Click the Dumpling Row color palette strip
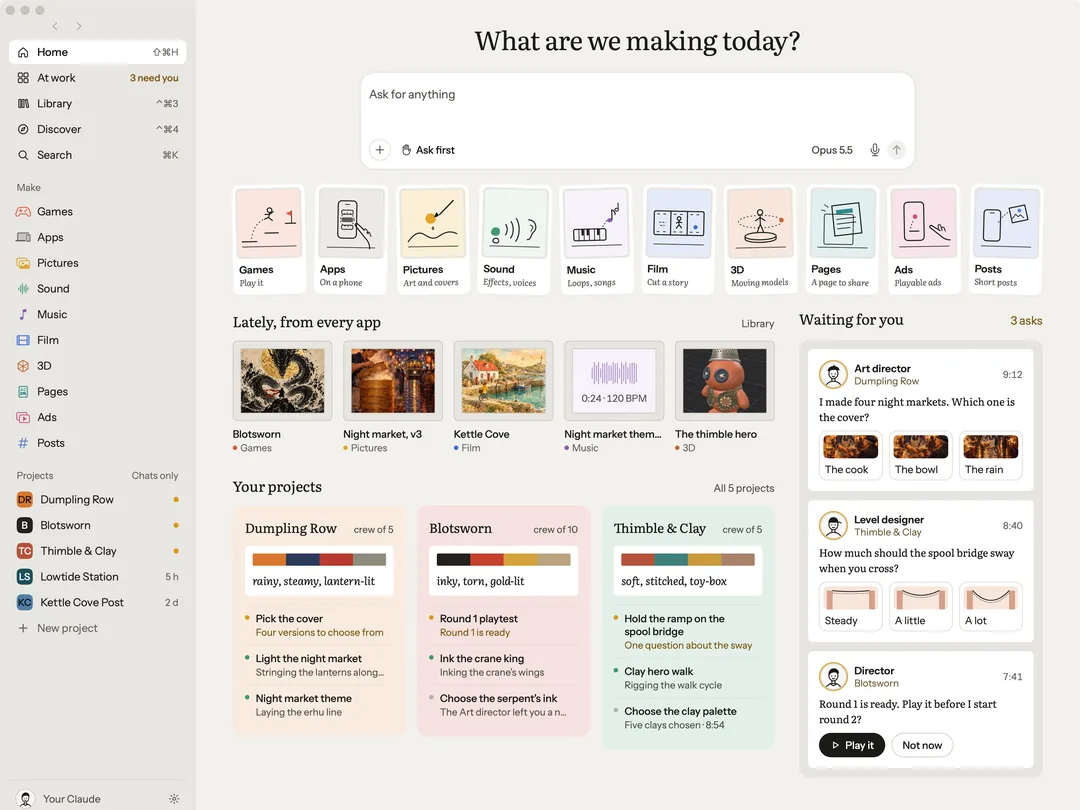Image resolution: width=1080 pixels, height=810 pixels. point(319,559)
